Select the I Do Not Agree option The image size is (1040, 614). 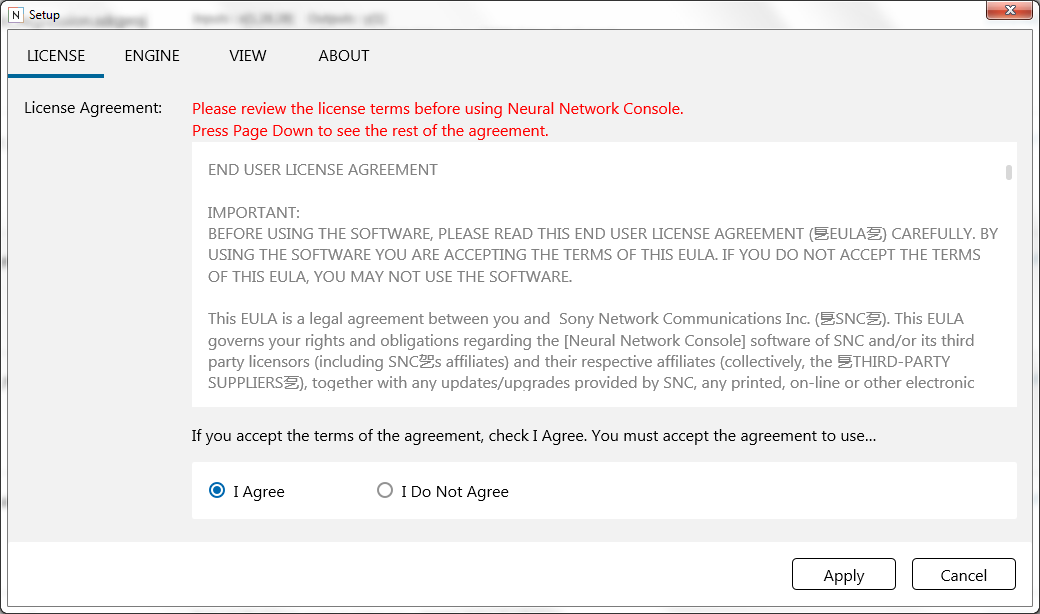[x=385, y=491]
